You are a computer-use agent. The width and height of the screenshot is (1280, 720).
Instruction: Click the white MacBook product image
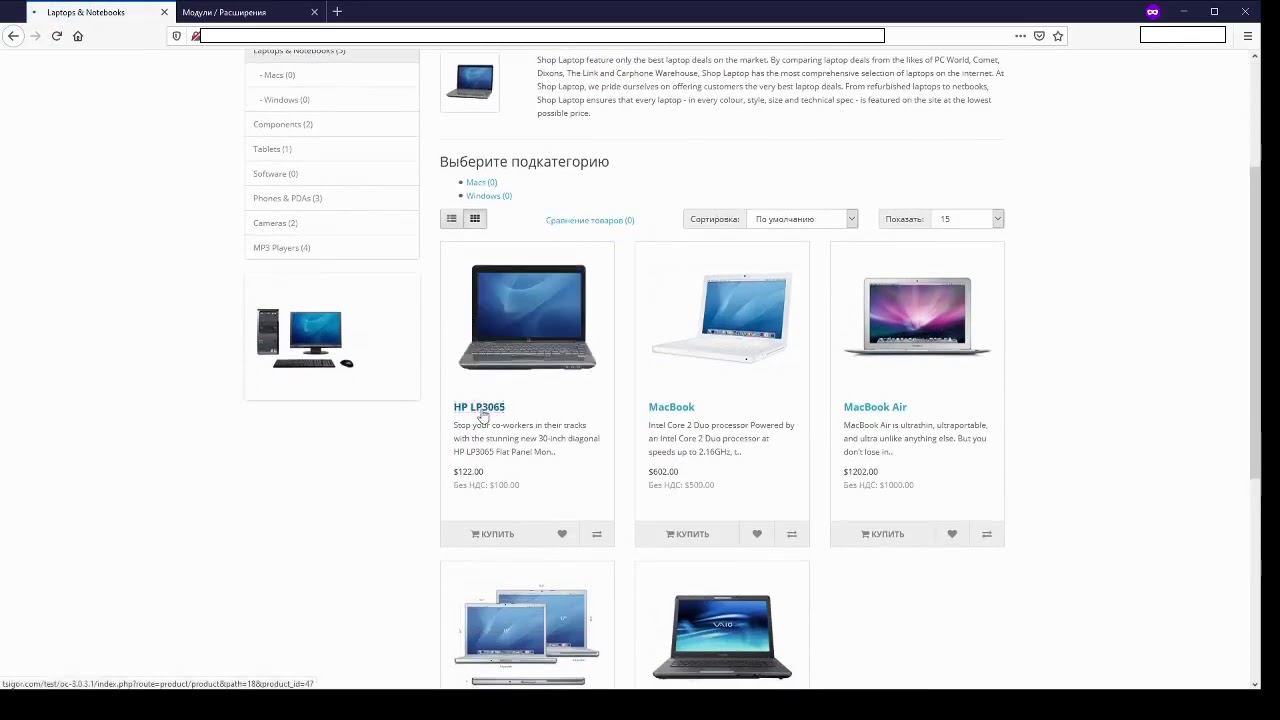point(722,318)
